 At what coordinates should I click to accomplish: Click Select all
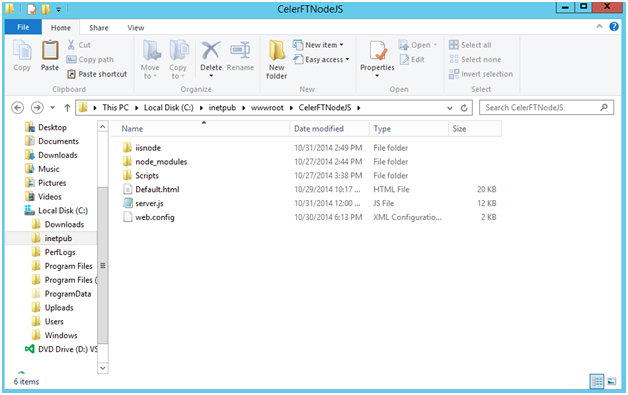[x=470, y=45]
